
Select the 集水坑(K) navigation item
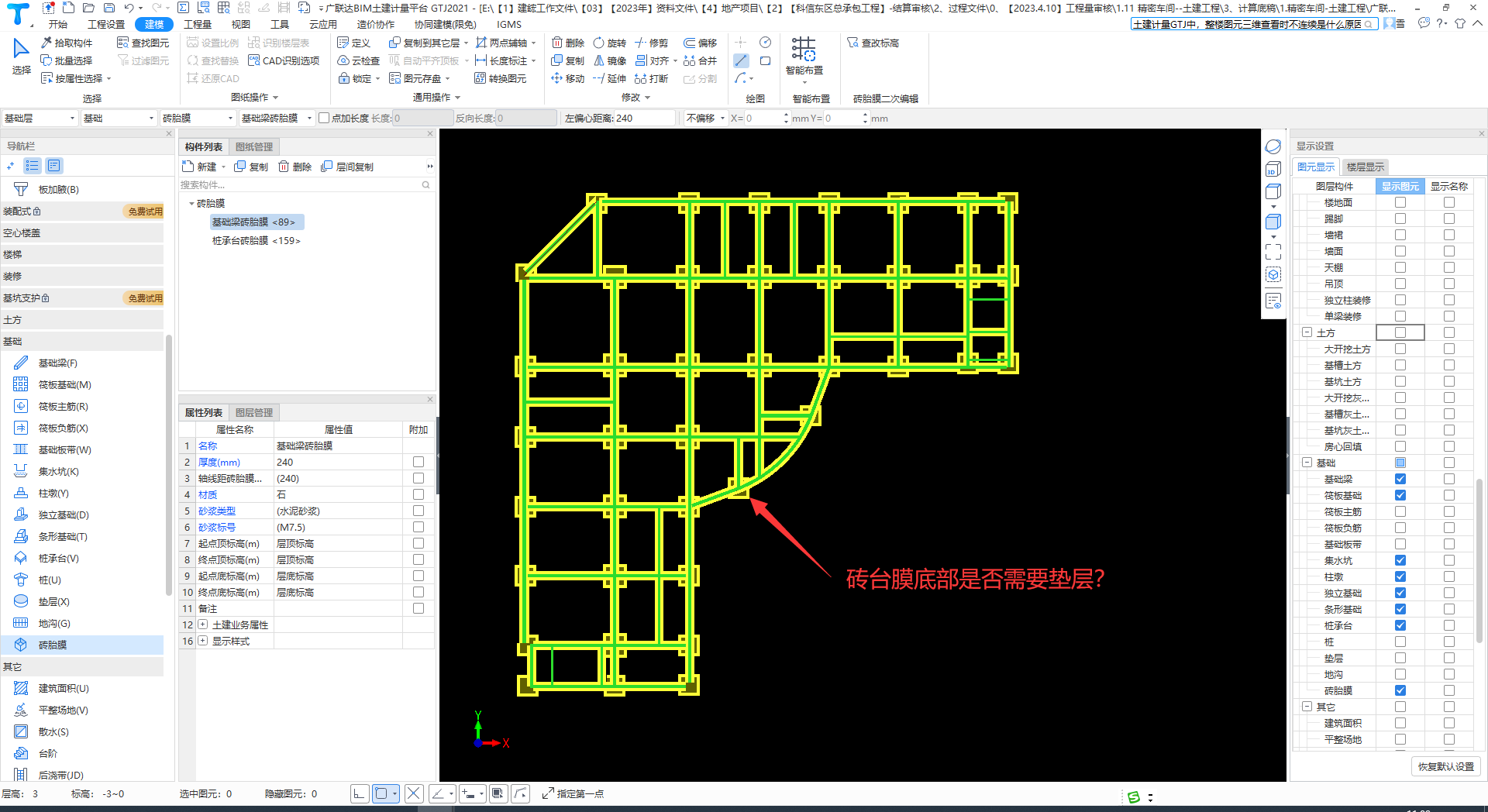point(58,471)
